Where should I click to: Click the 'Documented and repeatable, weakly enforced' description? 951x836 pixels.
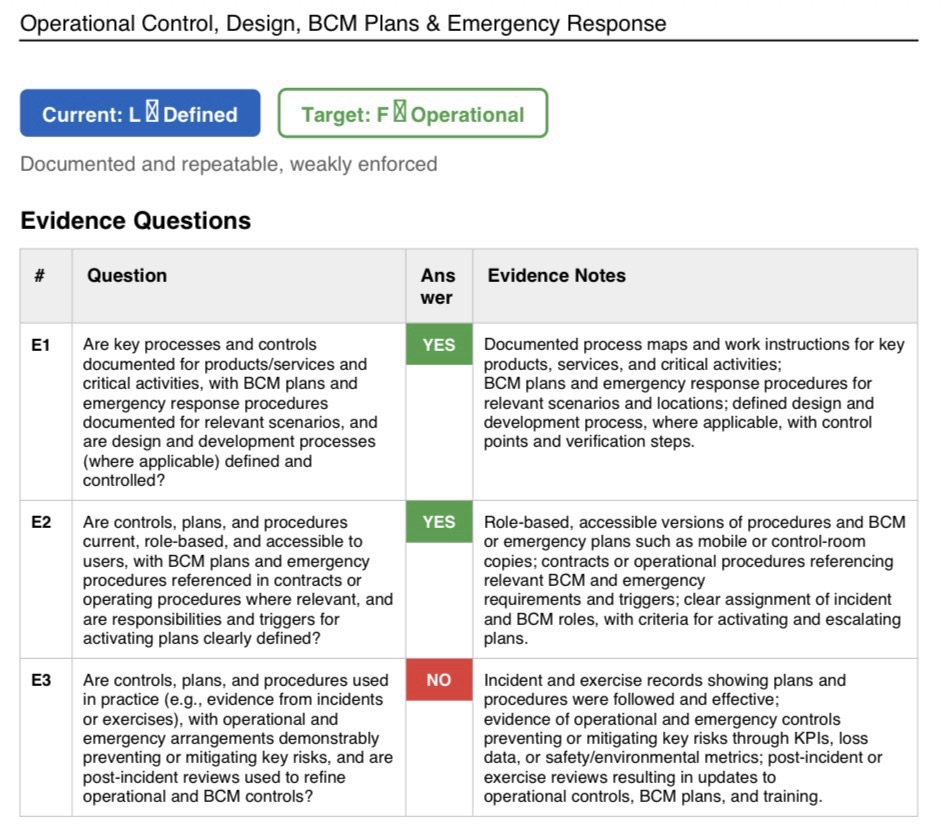[229, 164]
